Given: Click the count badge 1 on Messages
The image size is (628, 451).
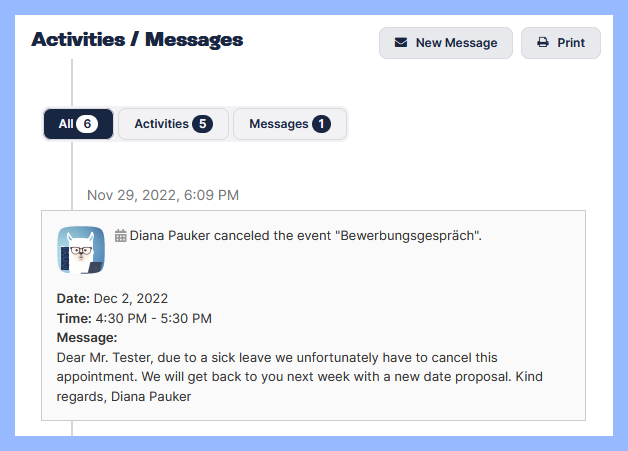Looking at the screenshot, I should click(321, 124).
